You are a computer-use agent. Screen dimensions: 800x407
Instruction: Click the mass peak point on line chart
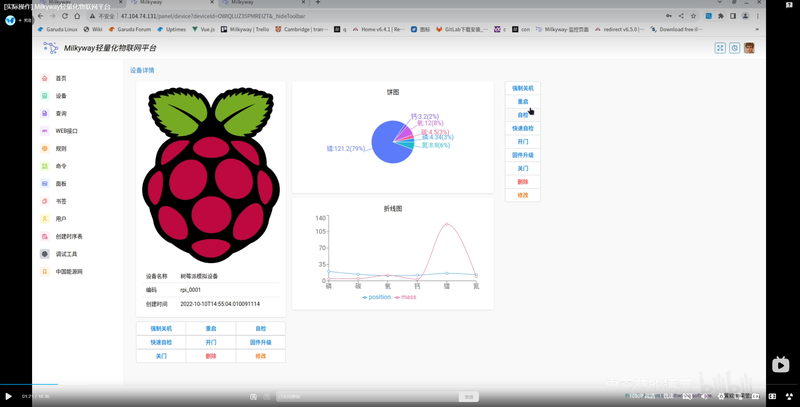[447, 224]
